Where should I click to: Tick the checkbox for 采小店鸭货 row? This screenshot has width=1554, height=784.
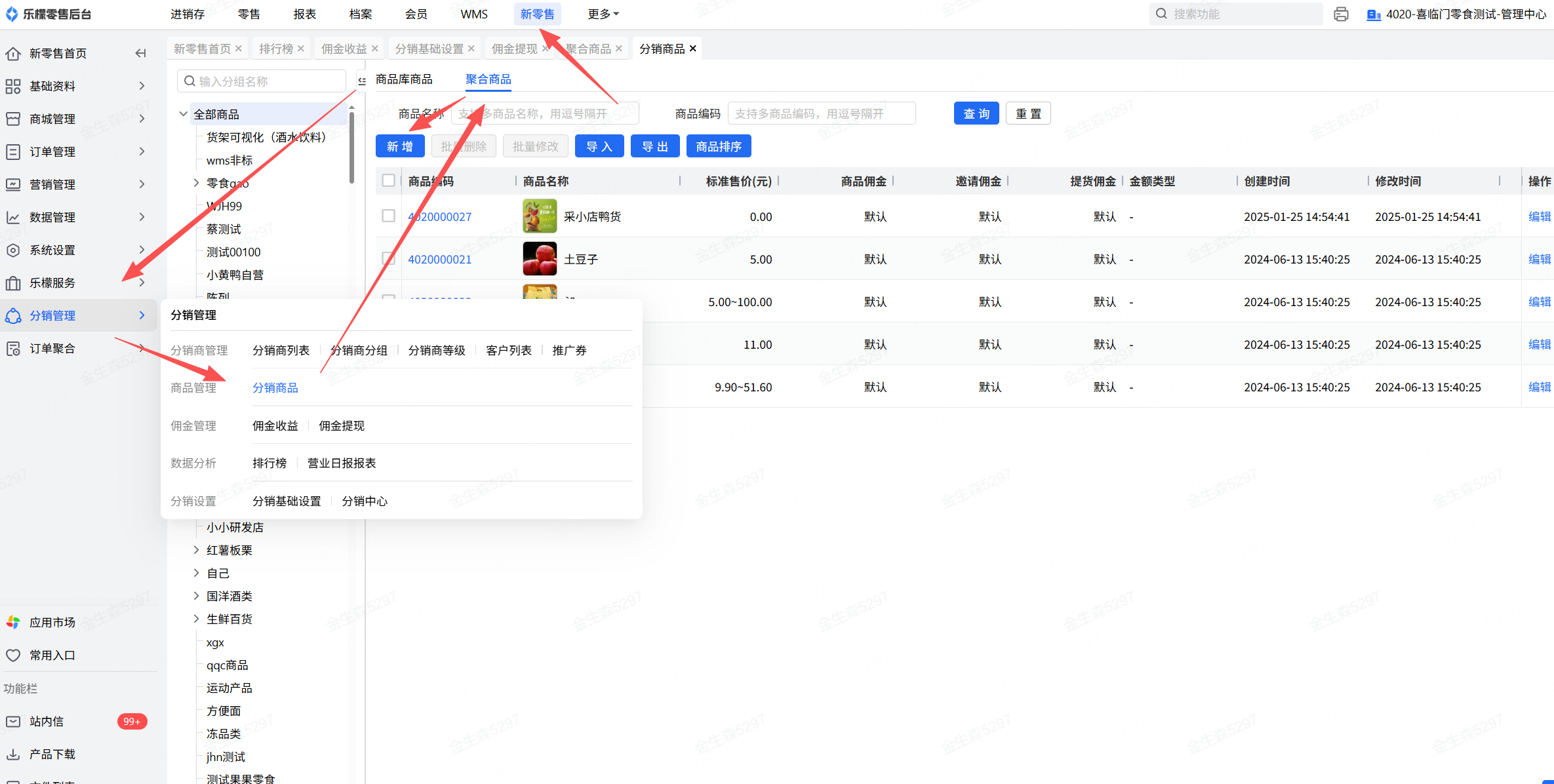388,216
